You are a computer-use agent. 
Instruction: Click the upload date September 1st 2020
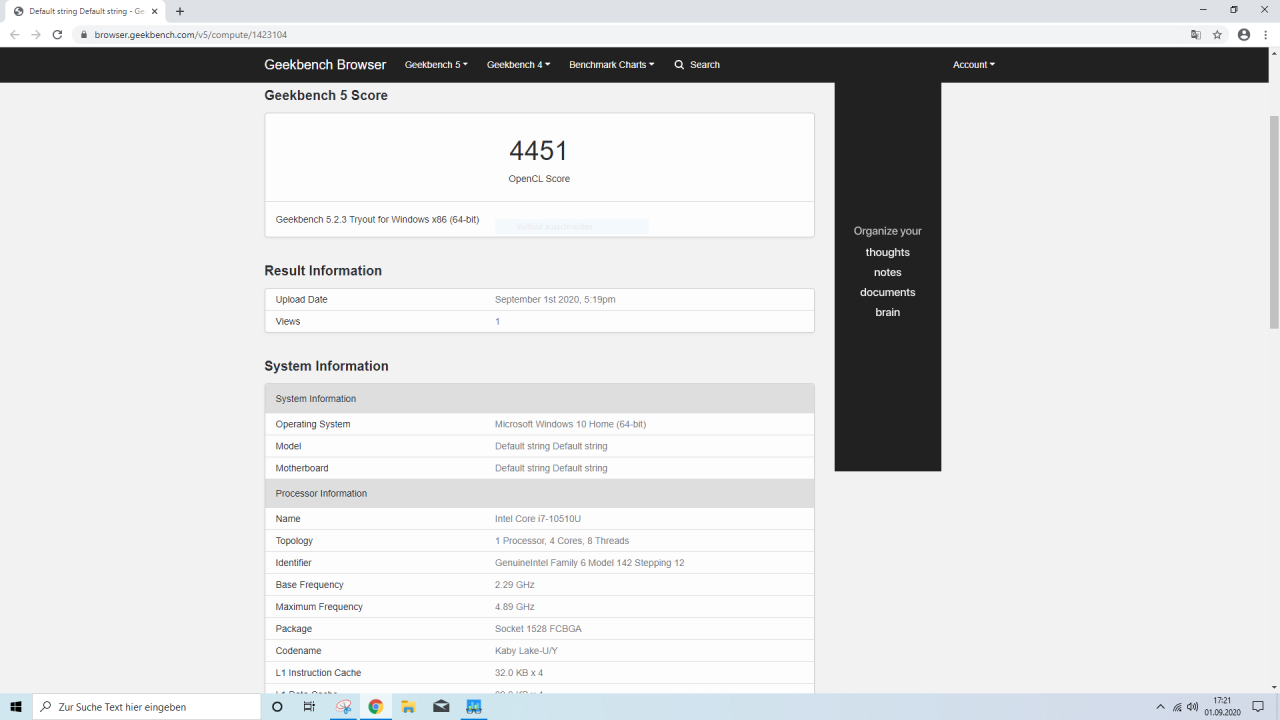[x=555, y=300]
